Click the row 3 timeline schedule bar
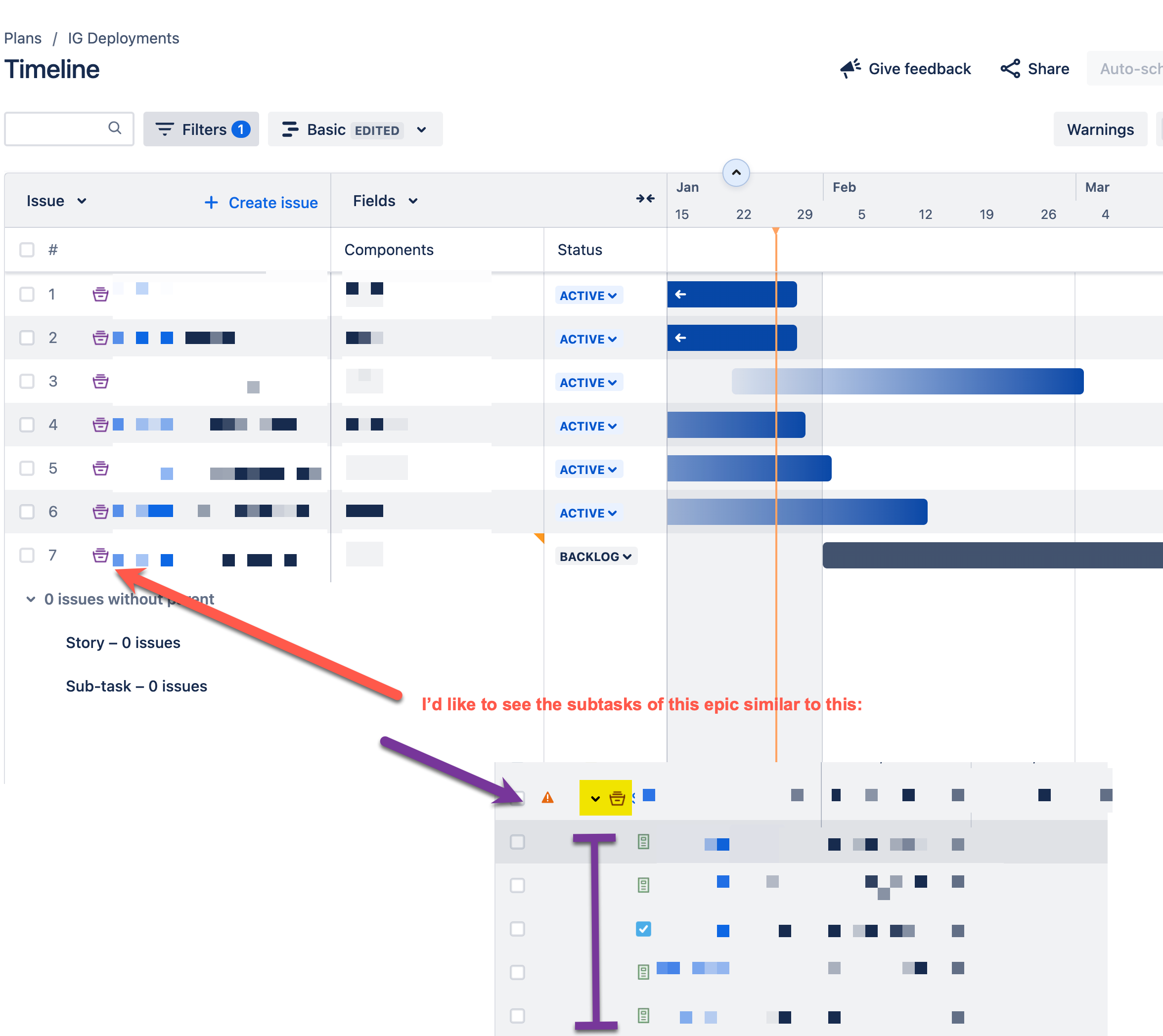Image resolution: width=1163 pixels, height=1036 pixels. [907, 382]
